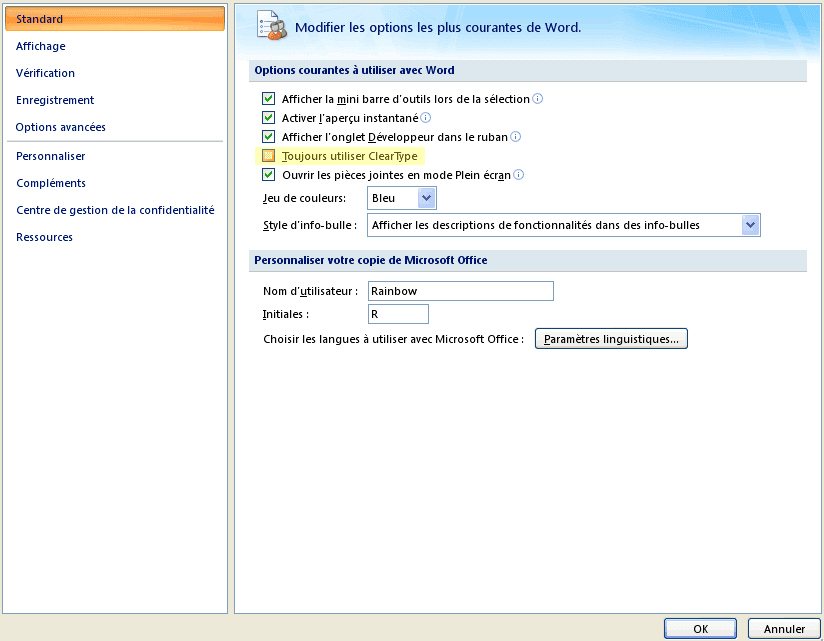
Task: Uncheck Afficher l'onglet Développeur checkbox
Action: pos(269,137)
